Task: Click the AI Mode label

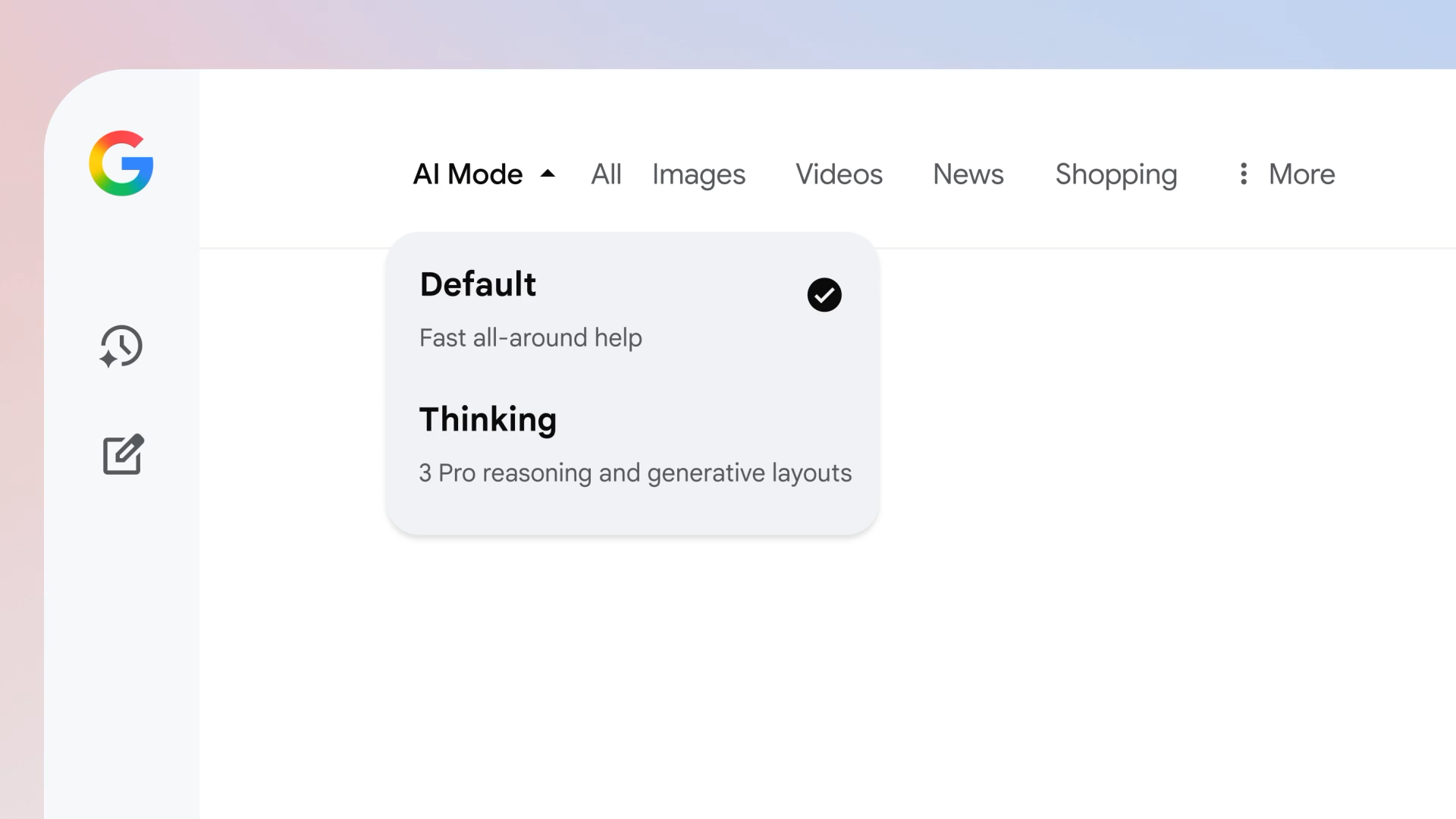Action: (468, 174)
